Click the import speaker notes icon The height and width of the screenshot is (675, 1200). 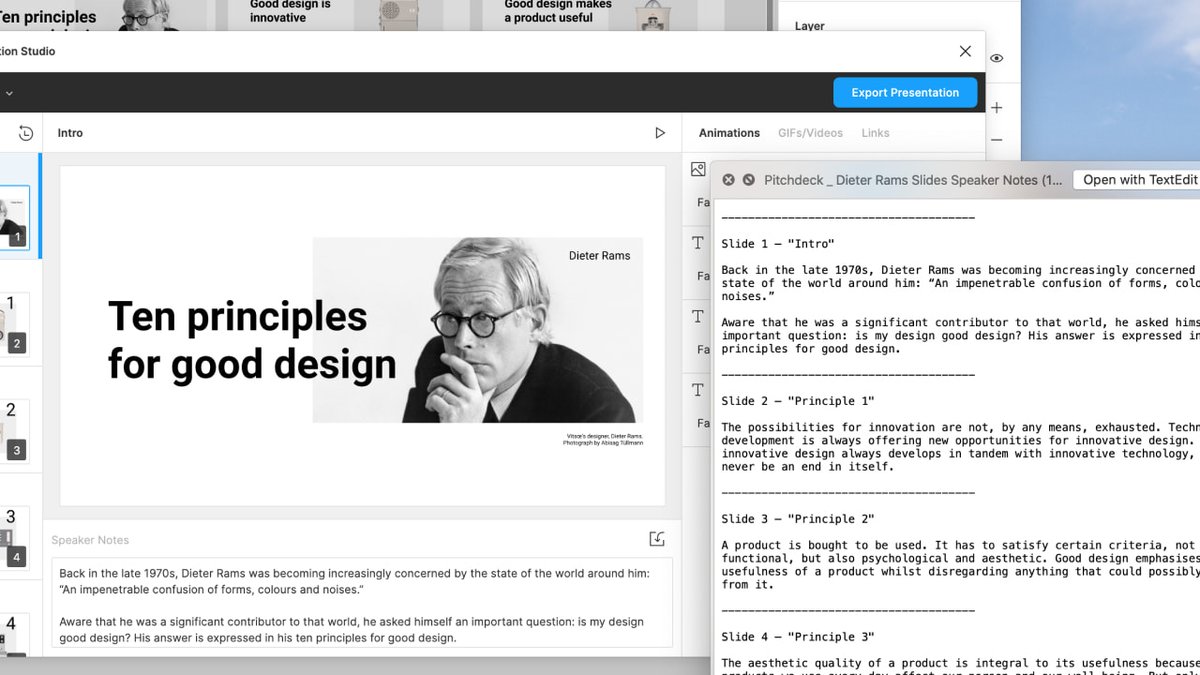[657, 539]
